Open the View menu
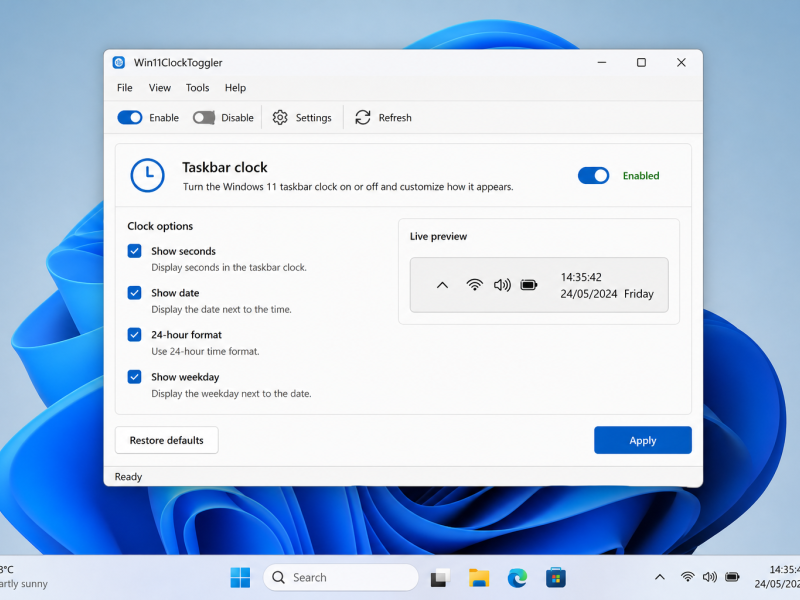Viewport: 800px width, 600px height. [160, 88]
